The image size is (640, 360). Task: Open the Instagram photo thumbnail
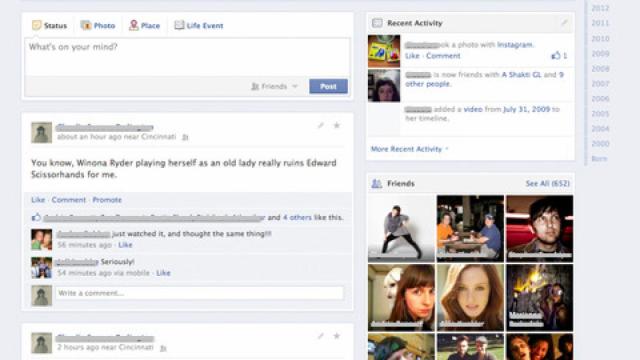384,51
